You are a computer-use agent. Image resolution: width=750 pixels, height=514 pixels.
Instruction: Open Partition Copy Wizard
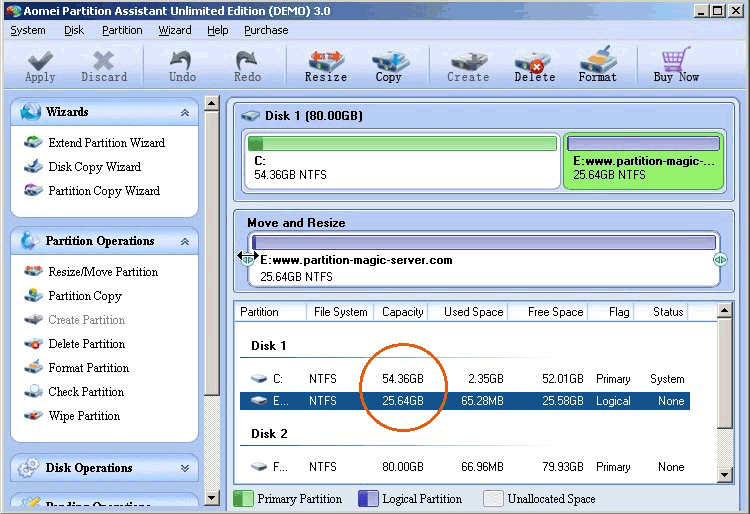click(x=92, y=190)
